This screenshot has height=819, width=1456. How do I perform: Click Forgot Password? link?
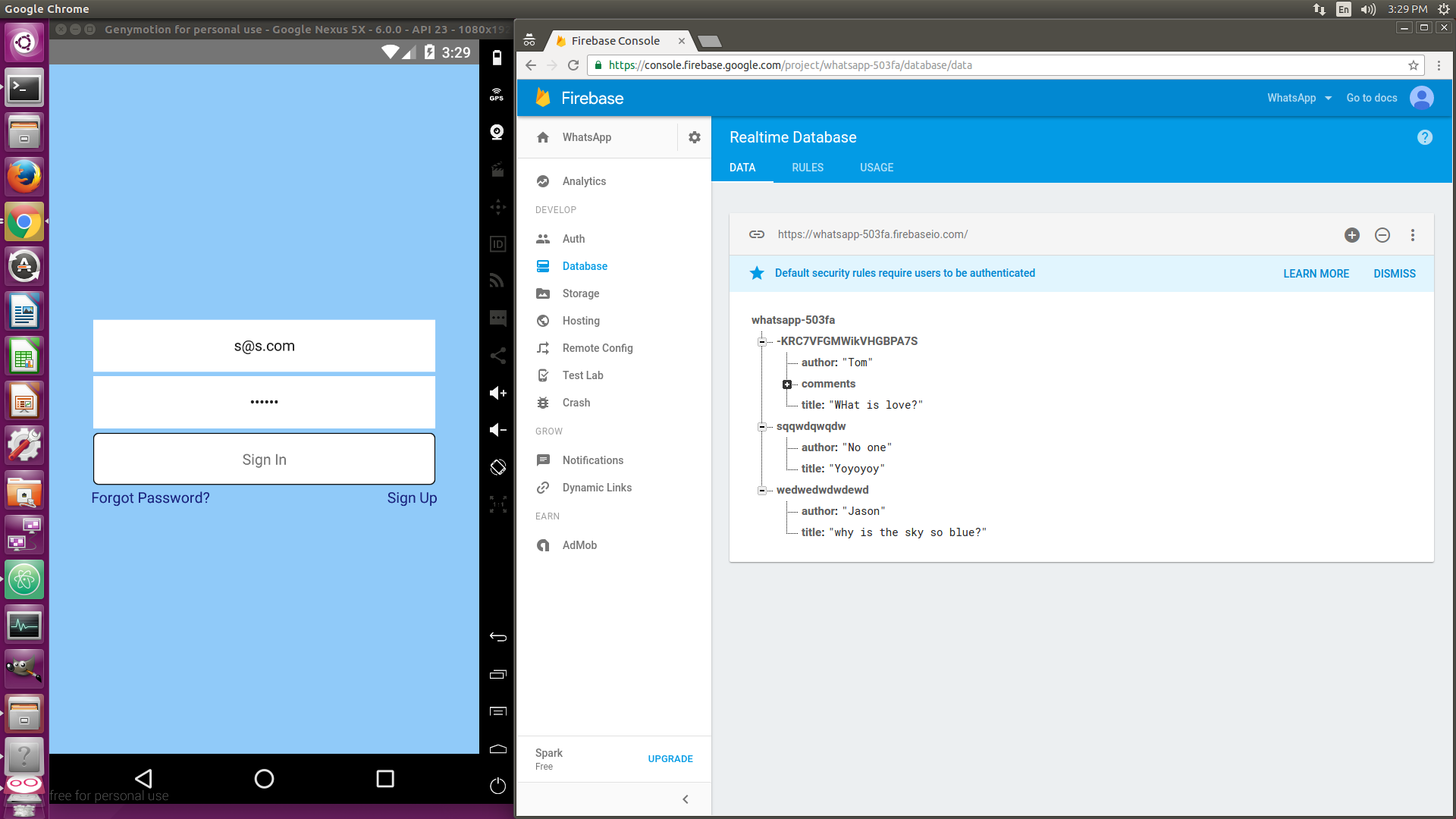[150, 497]
